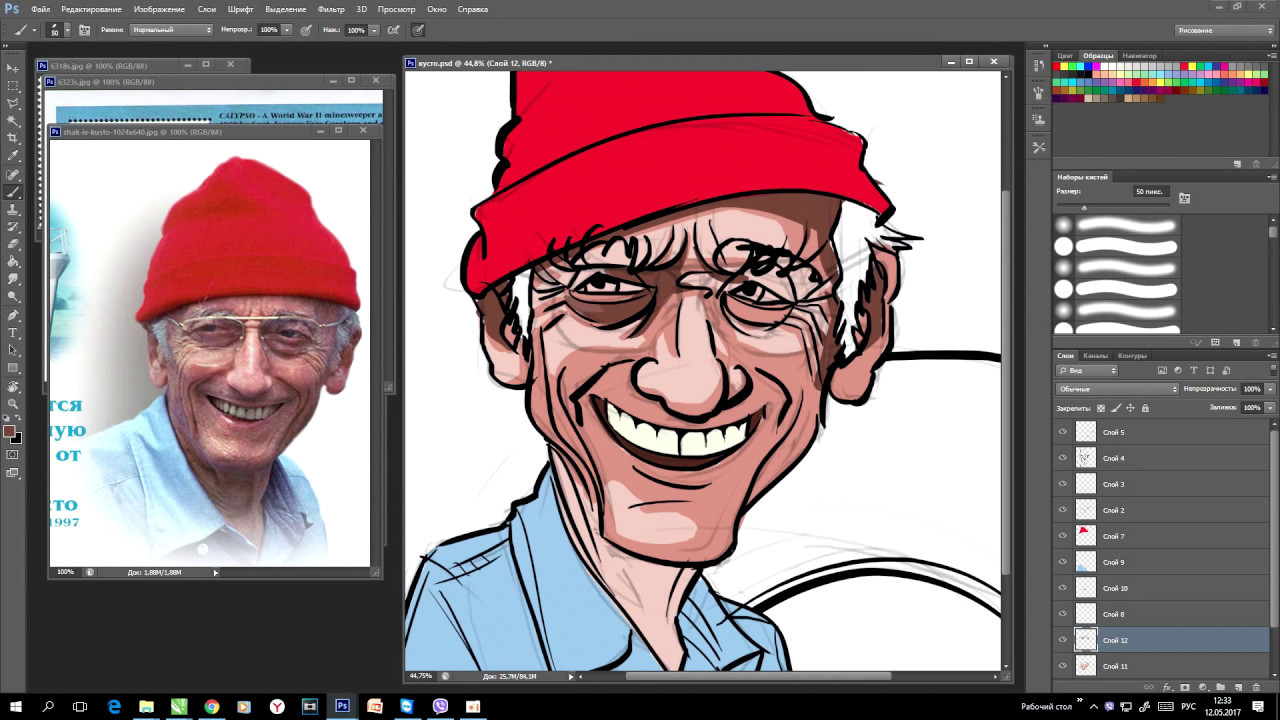The image size is (1280, 720).
Task: Open Photoshop from the Windows taskbar
Action: tap(342, 706)
